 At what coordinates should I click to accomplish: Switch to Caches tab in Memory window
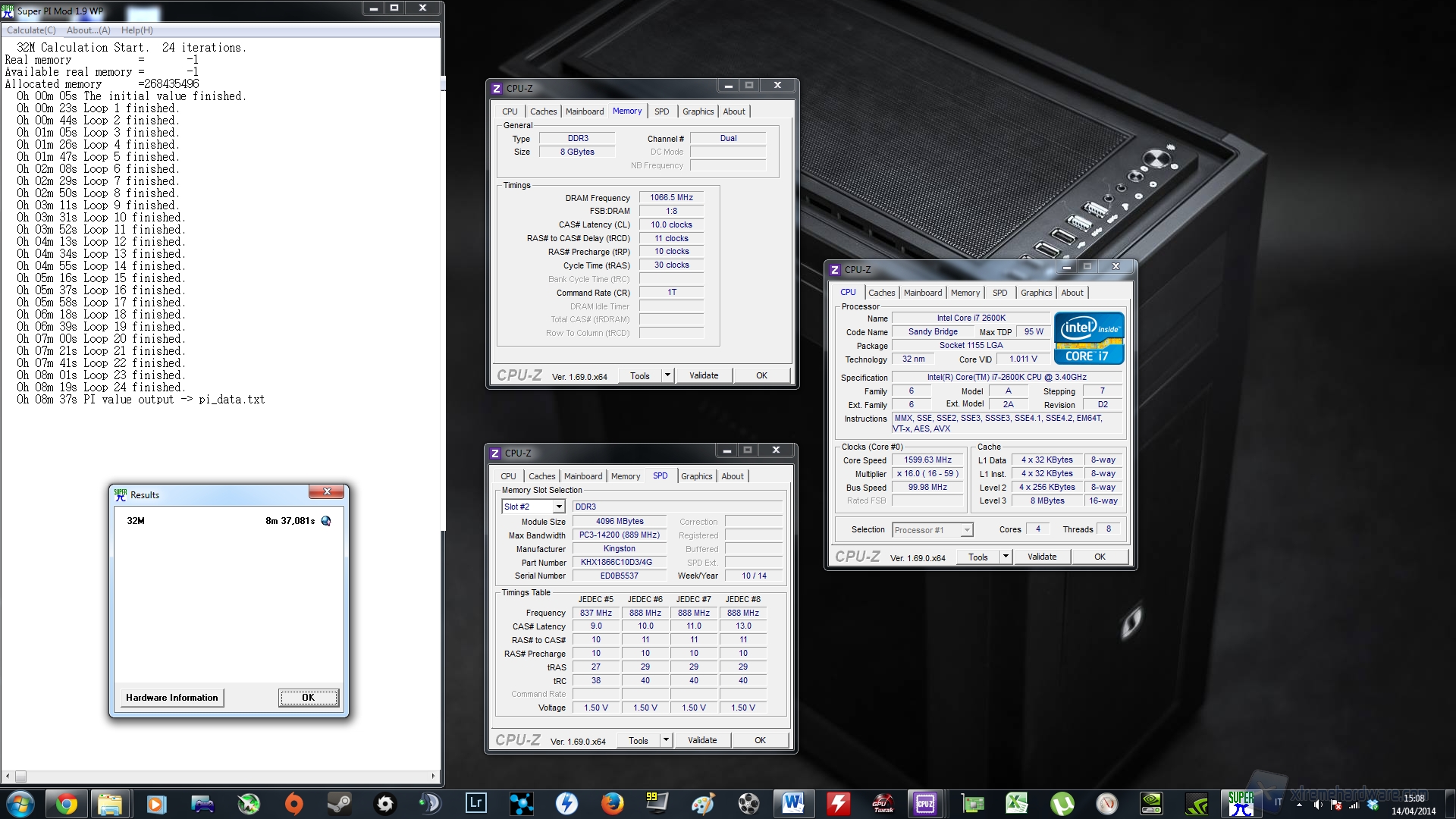point(543,111)
